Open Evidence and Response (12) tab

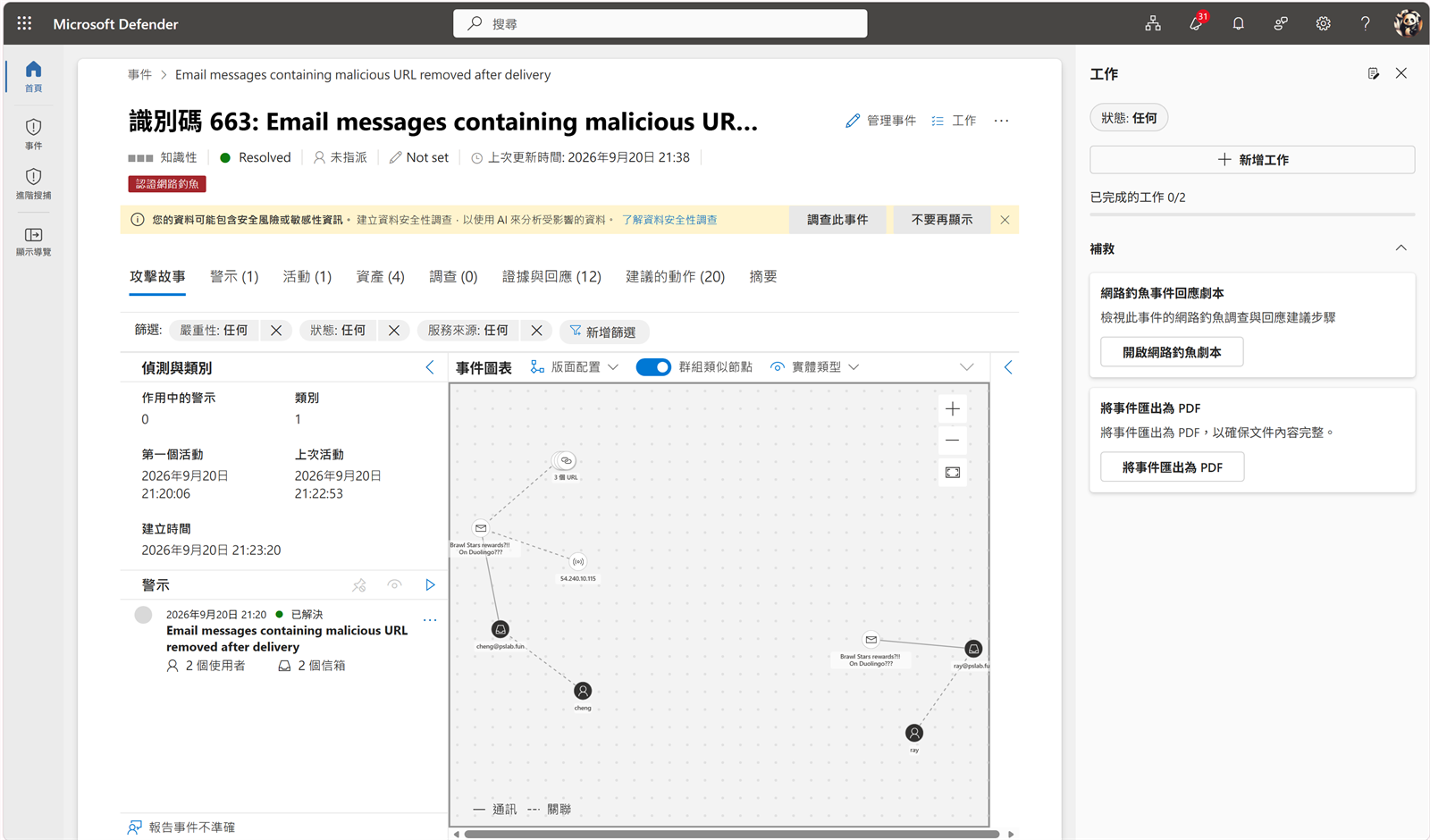551,277
